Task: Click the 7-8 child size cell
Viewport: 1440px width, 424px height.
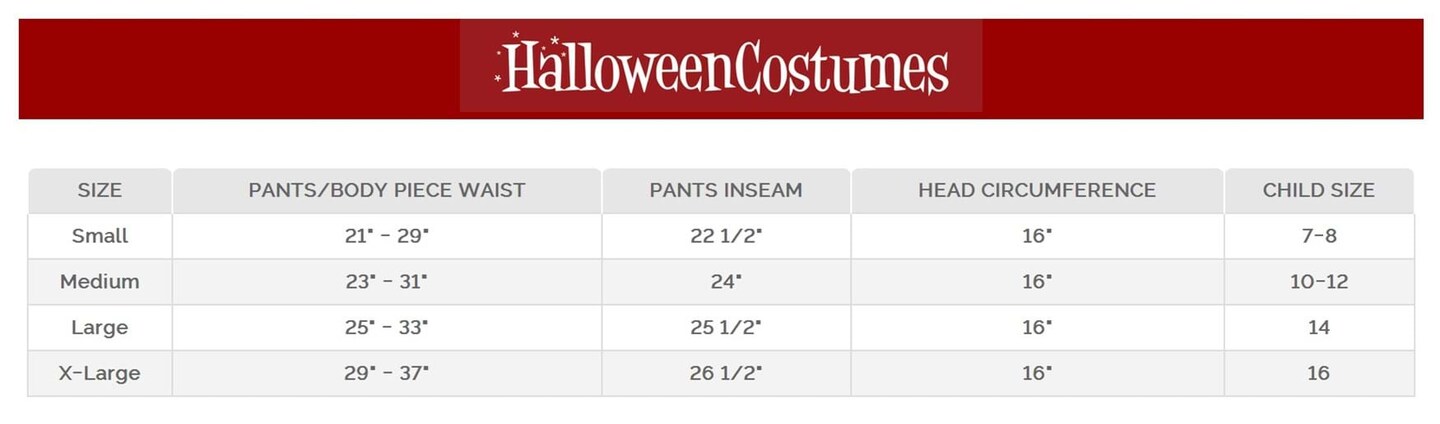Action: (x=1318, y=236)
